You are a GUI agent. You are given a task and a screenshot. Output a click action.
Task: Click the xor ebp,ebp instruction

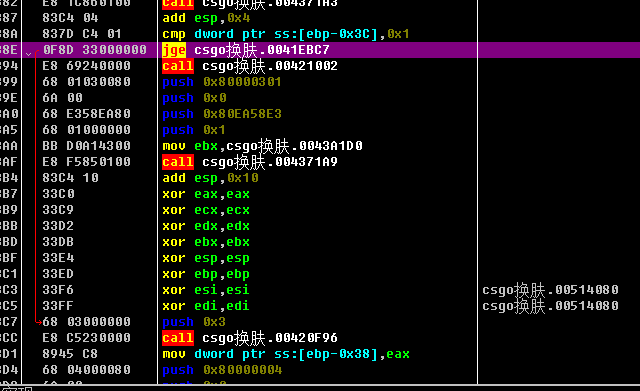[206, 274]
